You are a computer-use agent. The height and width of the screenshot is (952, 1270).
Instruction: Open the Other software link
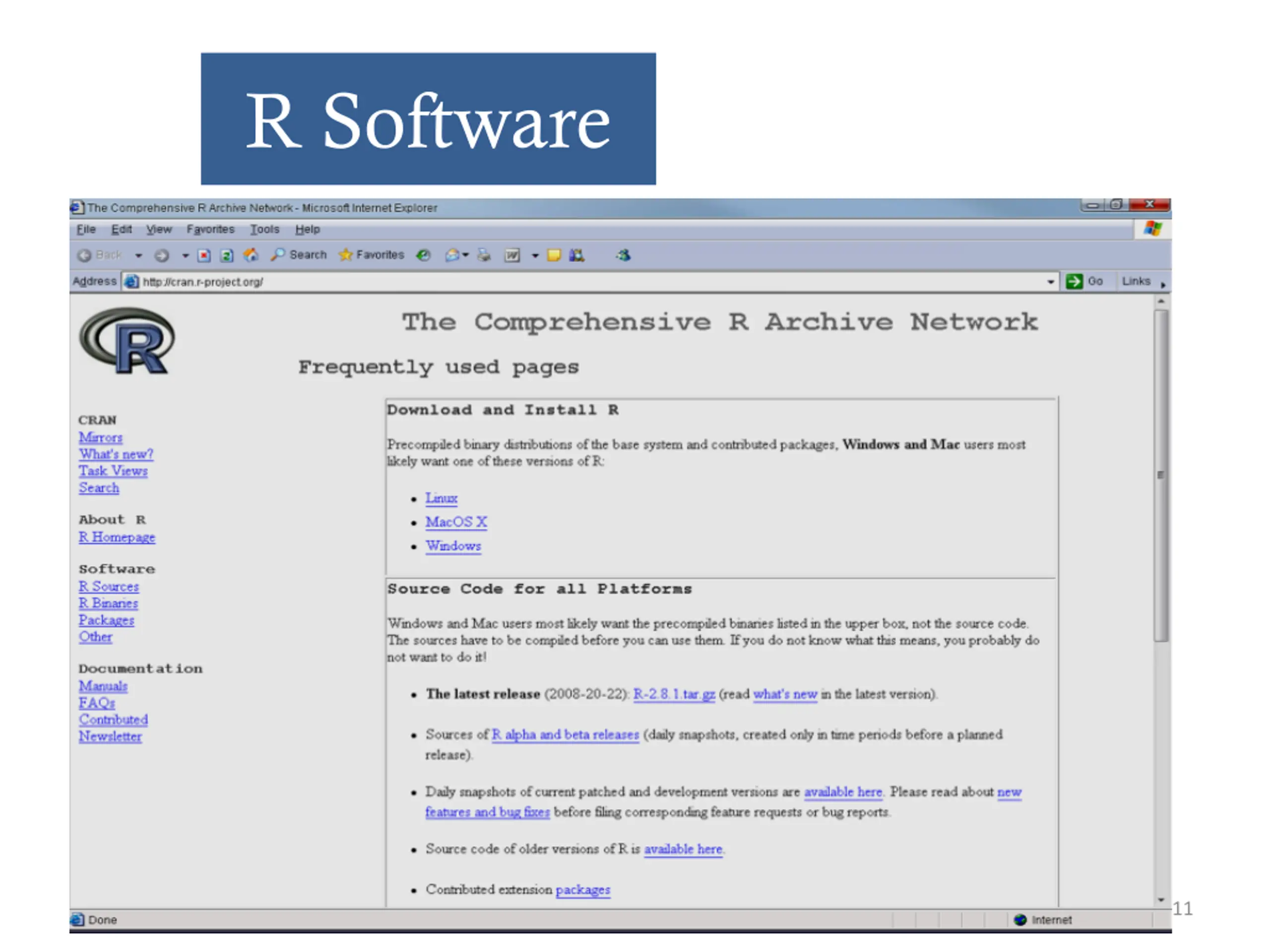(95, 637)
